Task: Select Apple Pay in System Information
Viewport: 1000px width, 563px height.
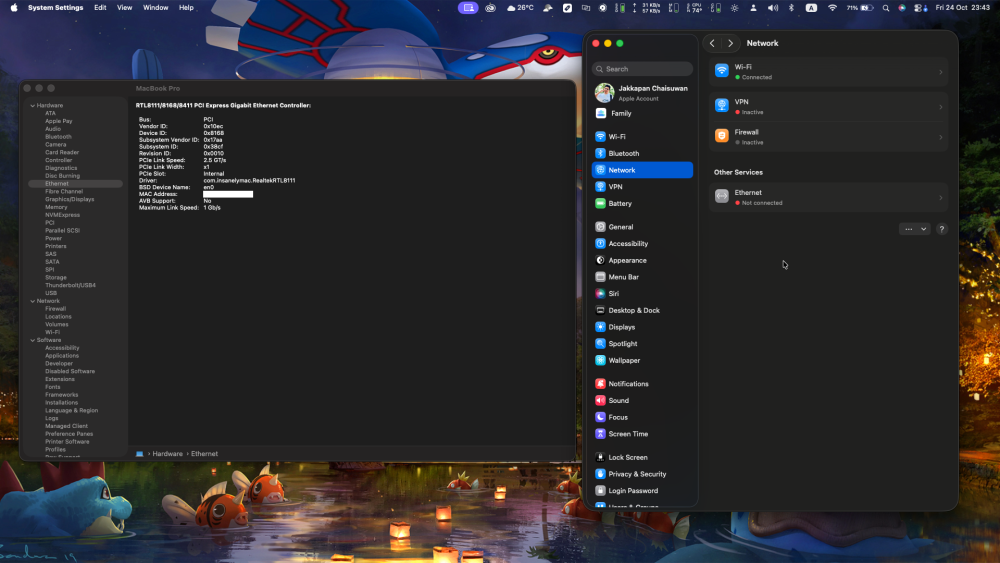Action: [x=59, y=121]
